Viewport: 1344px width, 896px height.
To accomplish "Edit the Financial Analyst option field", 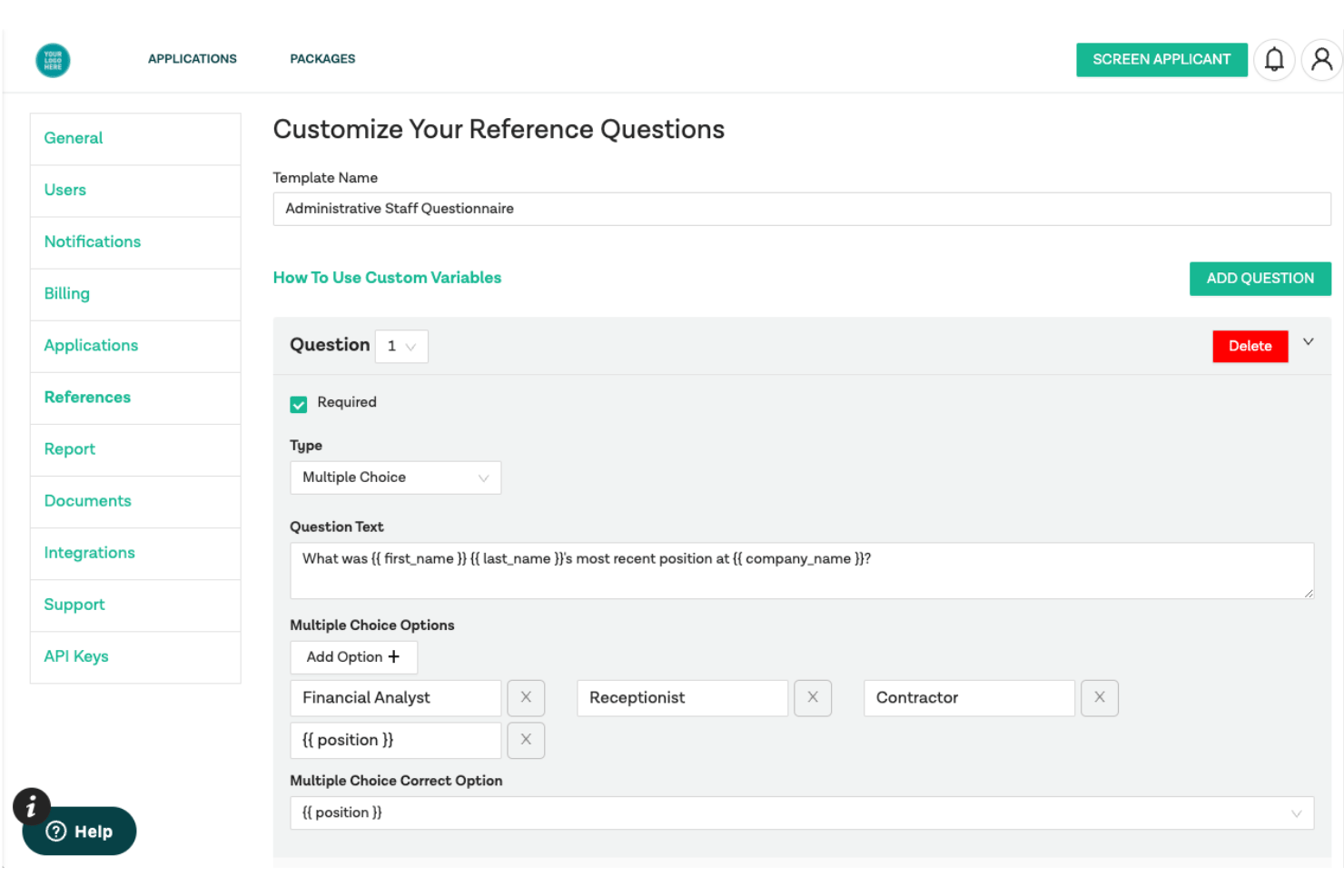I will tap(395, 698).
